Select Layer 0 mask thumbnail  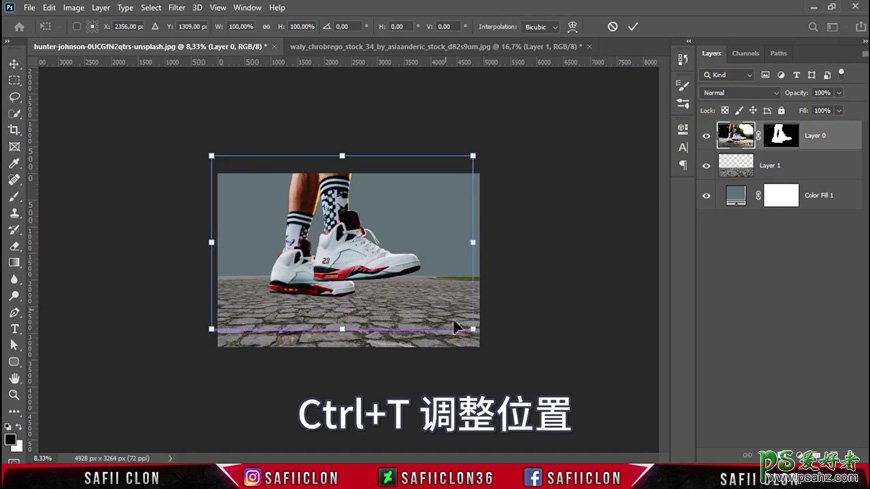coord(781,135)
